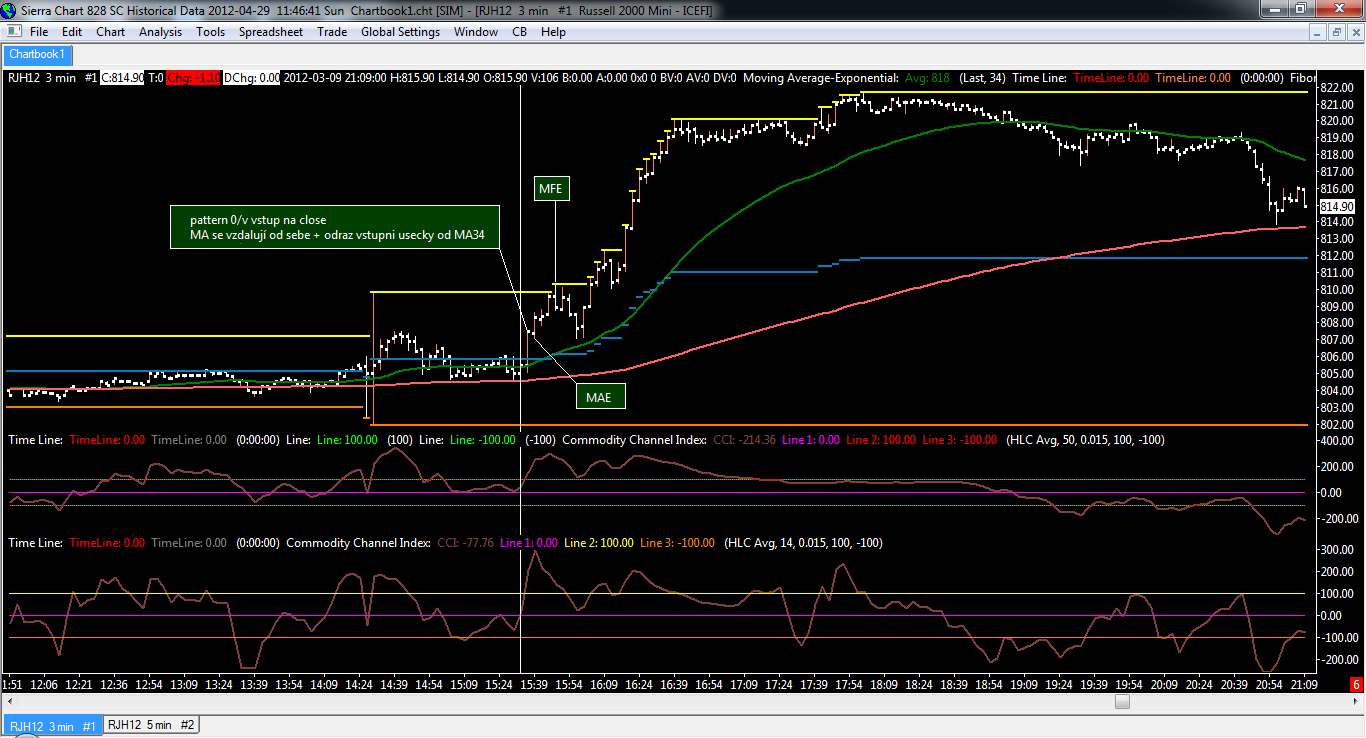Click the 'L:814.90' low value in header
This screenshot has height=738, width=1366.
(460, 77)
